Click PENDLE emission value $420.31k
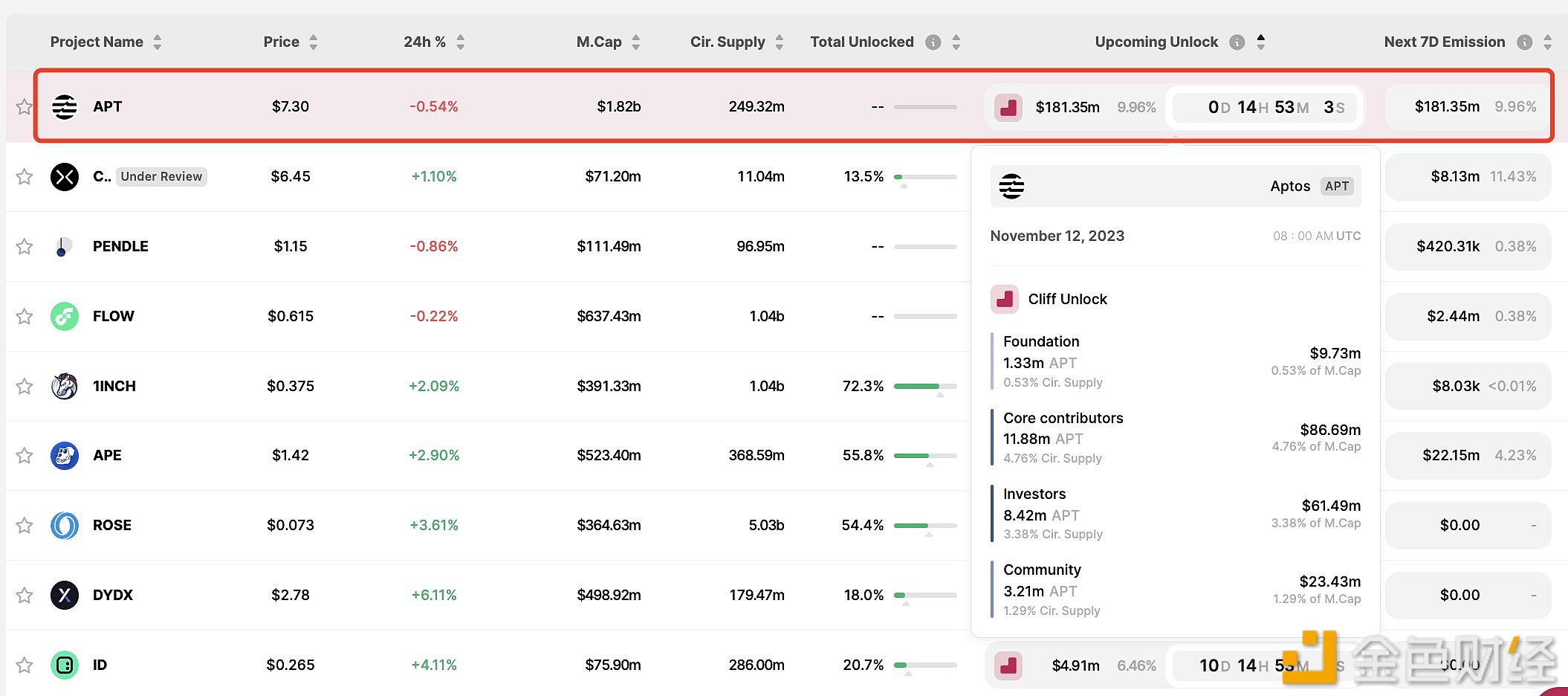 click(x=1448, y=247)
